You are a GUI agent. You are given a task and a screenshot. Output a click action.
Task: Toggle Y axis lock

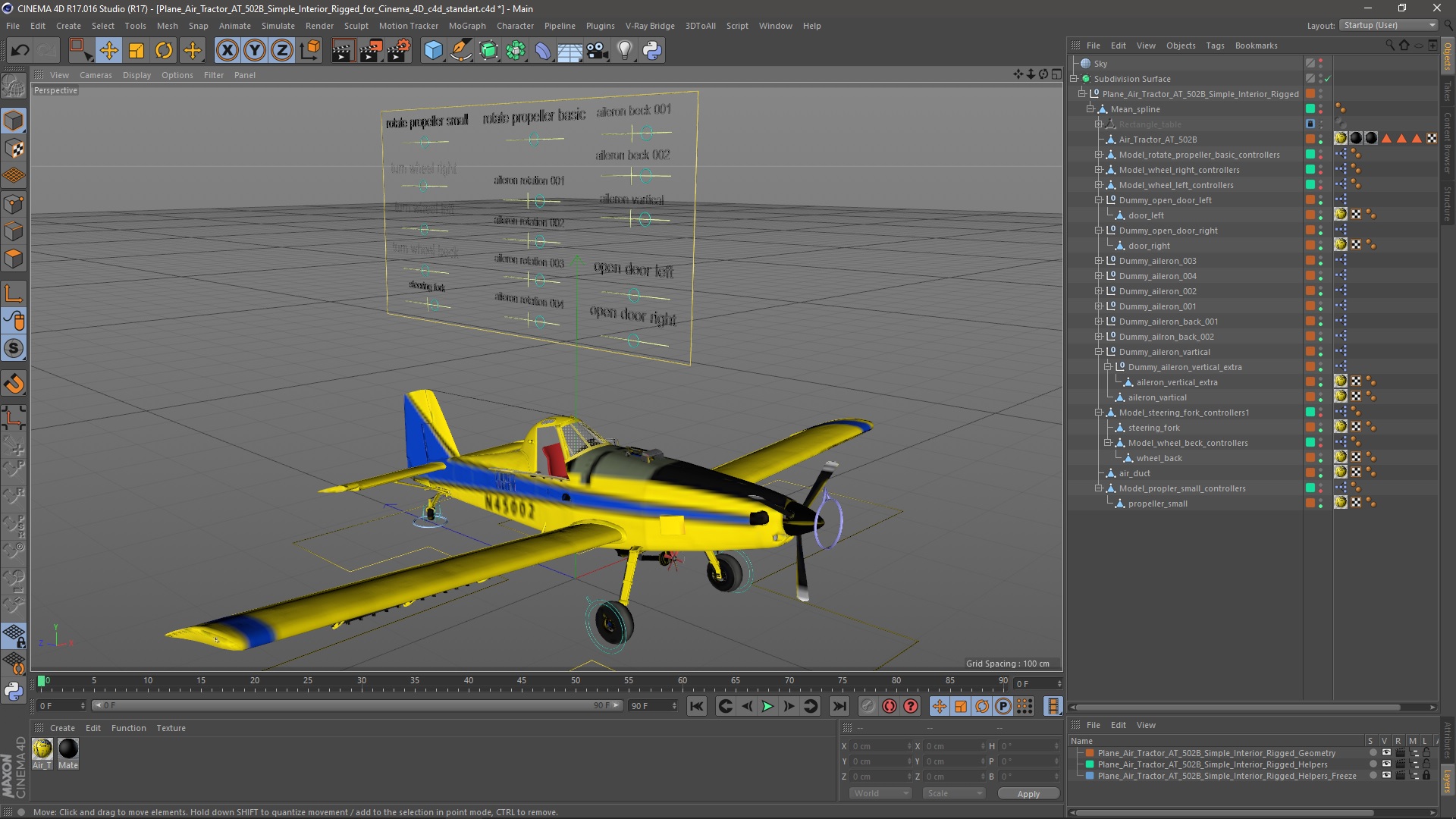(x=255, y=51)
